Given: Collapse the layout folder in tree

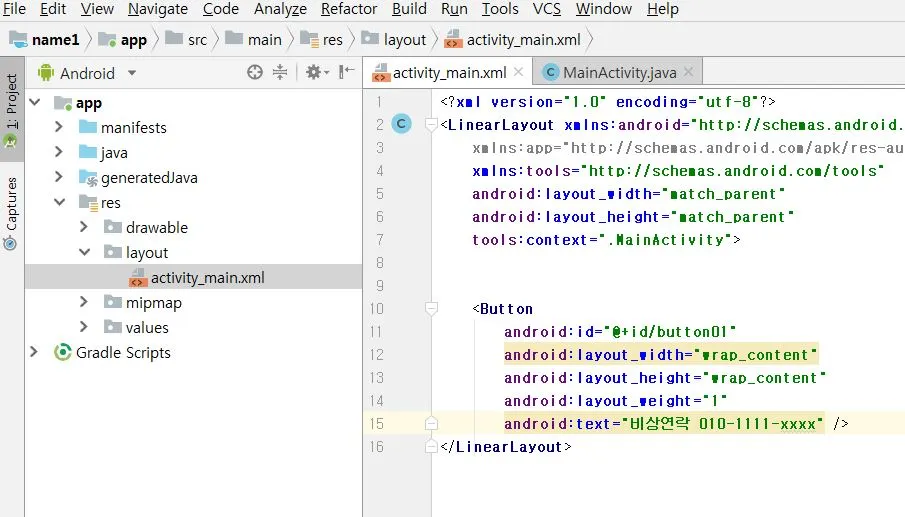Looking at the screenshot, I should point(84,252).
